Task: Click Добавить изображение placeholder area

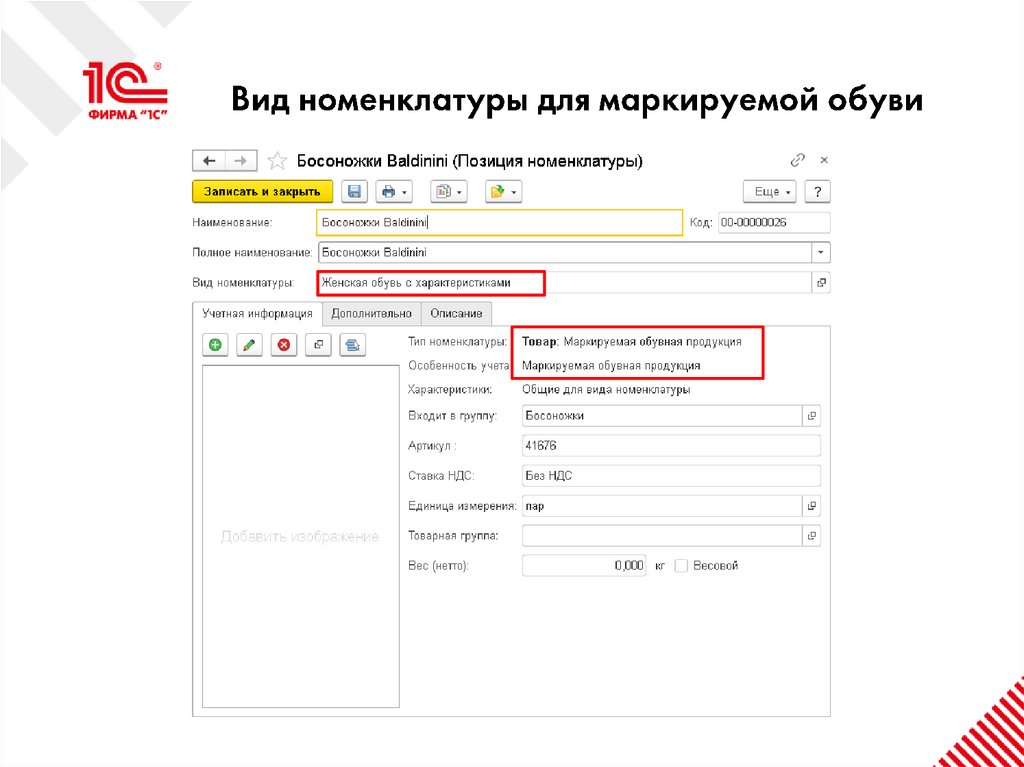Action: click(x=300, y=537)
